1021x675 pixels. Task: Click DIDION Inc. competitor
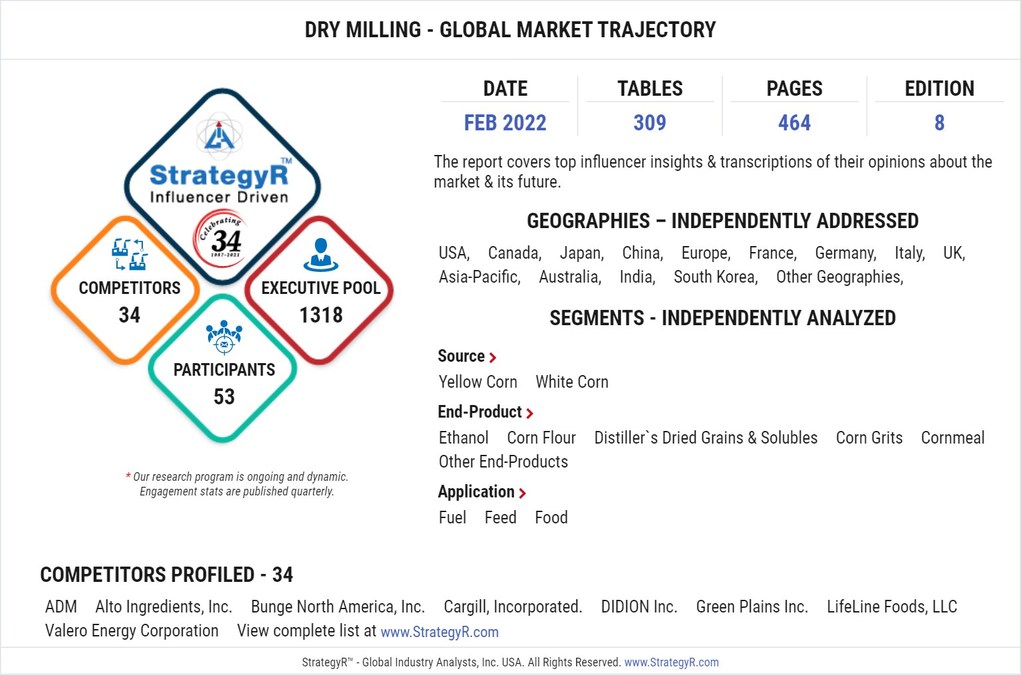pos(639,607)
